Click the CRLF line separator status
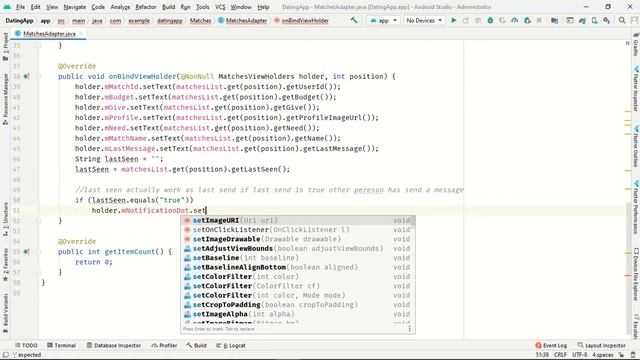This screenshot has height=360, width=640. point(560,355)
